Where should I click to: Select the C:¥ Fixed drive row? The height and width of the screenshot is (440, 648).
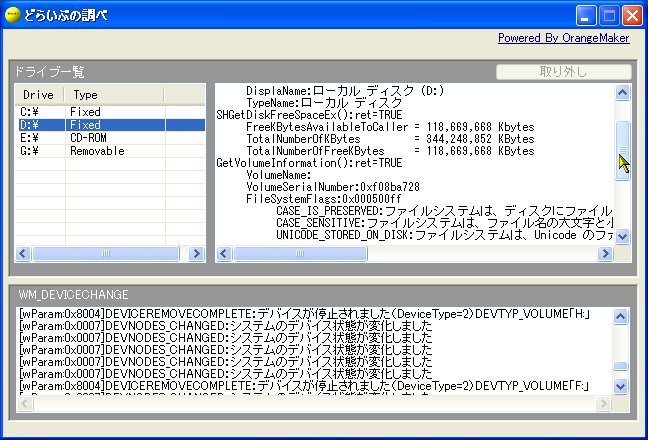[x=110, y=112]
